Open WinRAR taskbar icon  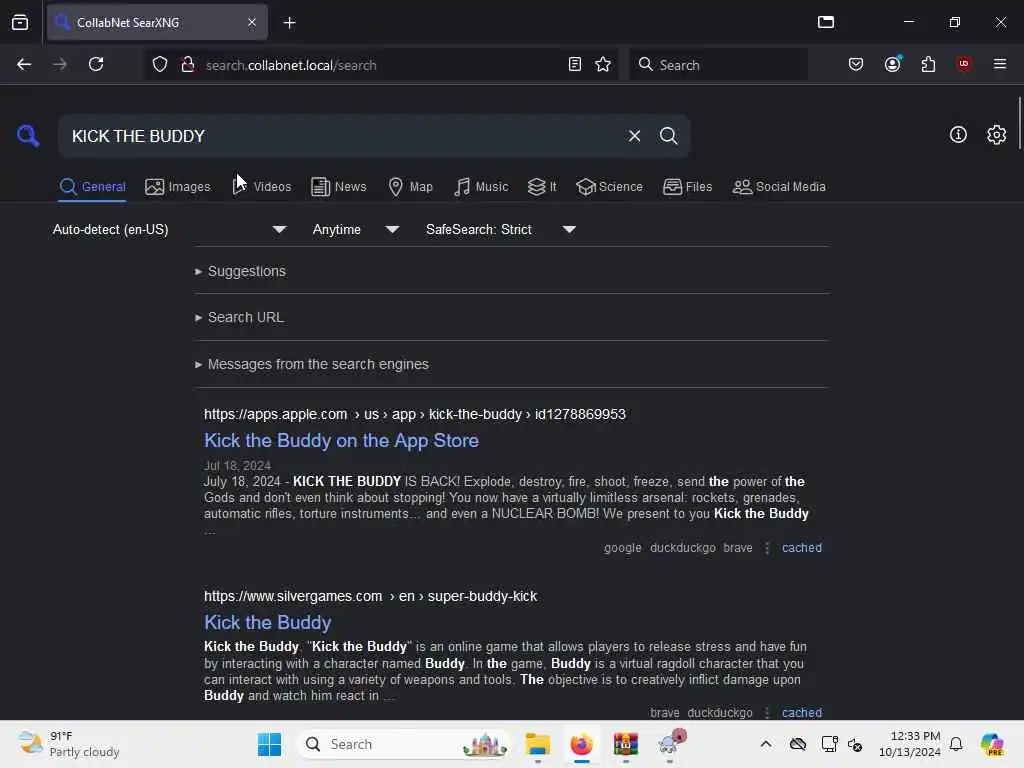coord(626,744)
